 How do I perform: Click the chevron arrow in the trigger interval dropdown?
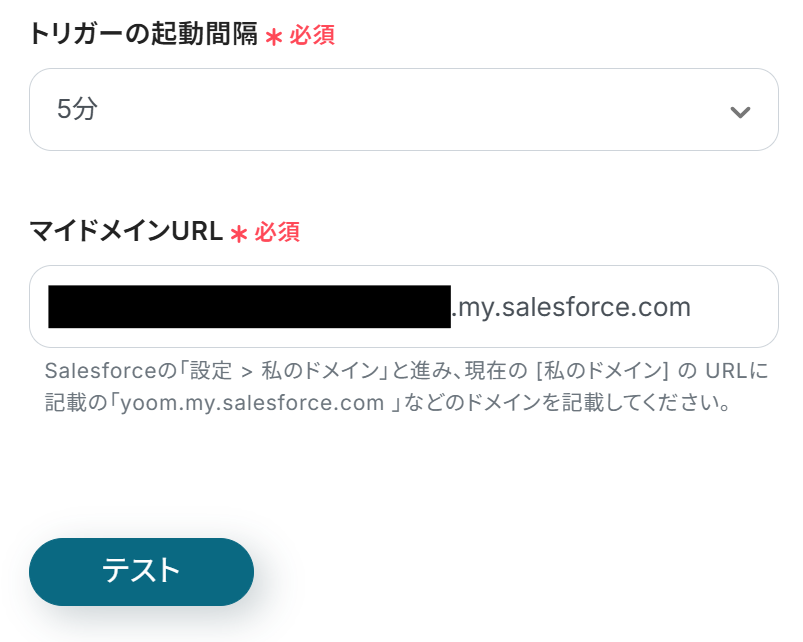click(x=740, y=111)
